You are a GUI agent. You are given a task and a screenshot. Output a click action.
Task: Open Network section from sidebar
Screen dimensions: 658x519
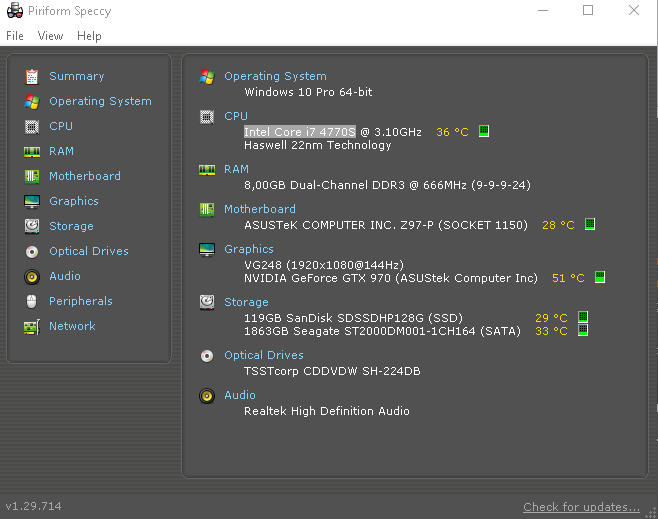coord(72,326)
